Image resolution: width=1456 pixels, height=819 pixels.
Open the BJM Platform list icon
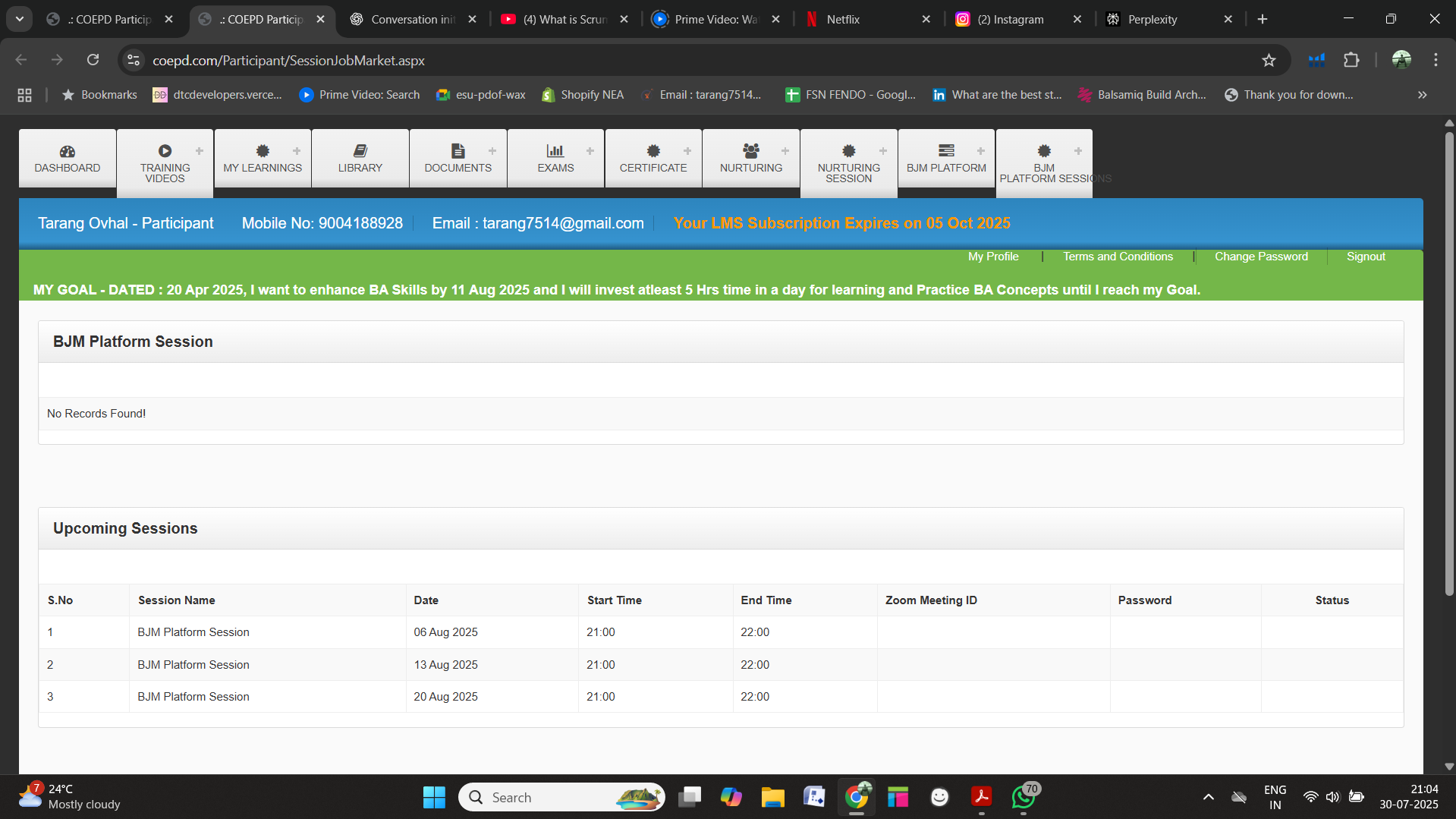(946, 151)
